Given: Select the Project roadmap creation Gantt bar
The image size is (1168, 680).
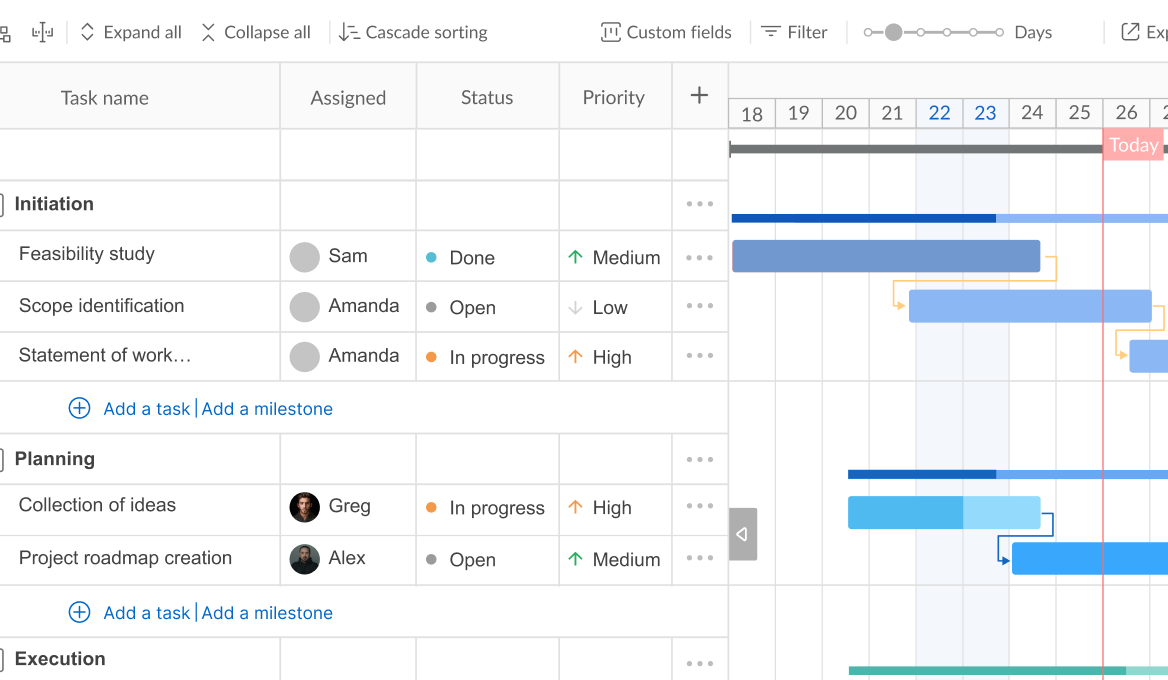Looking at the screenshot, I should (1090, 559).
